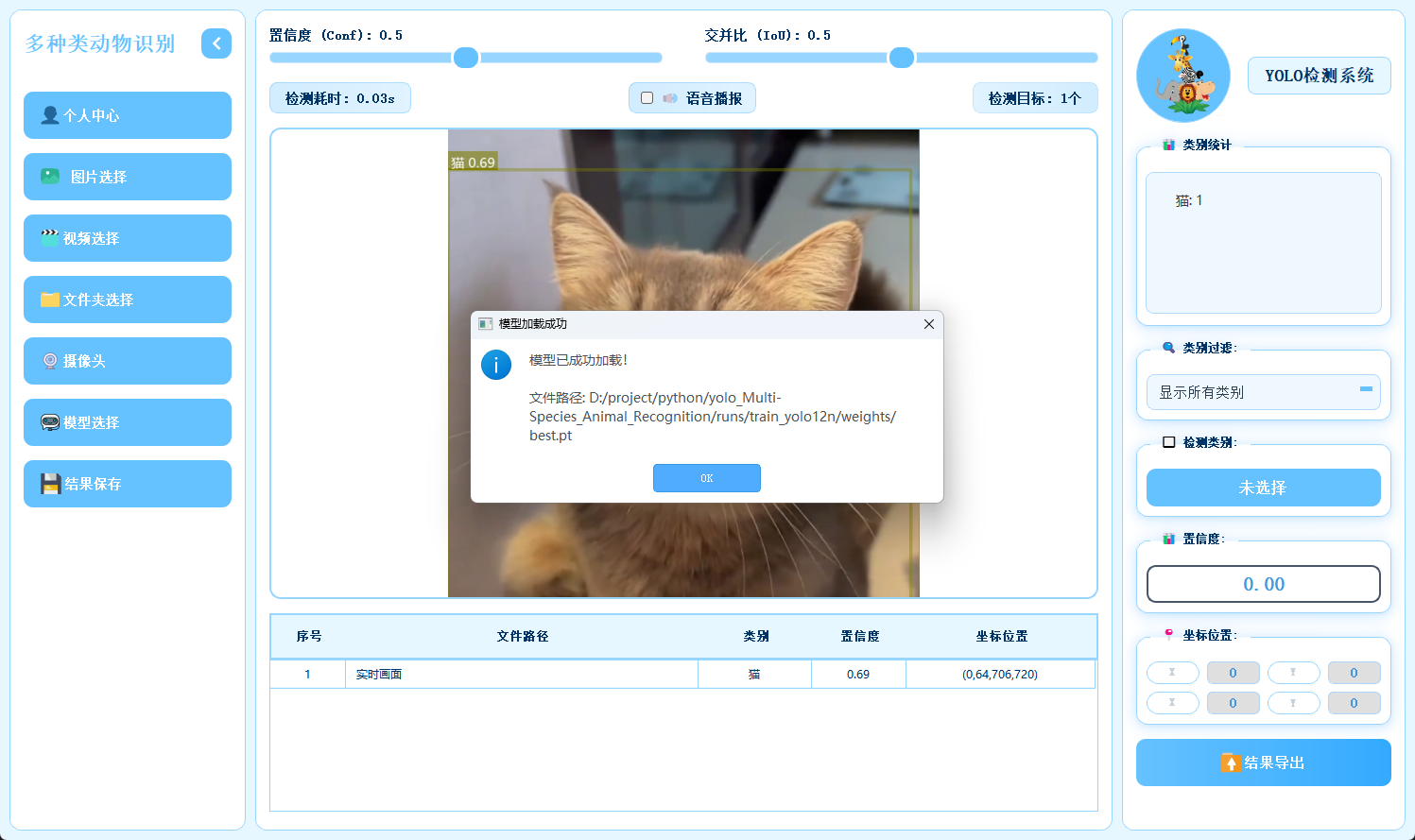Click the 多种类动物识别 sidebar title
This screenshot has height=840, width=1415.
100,43
